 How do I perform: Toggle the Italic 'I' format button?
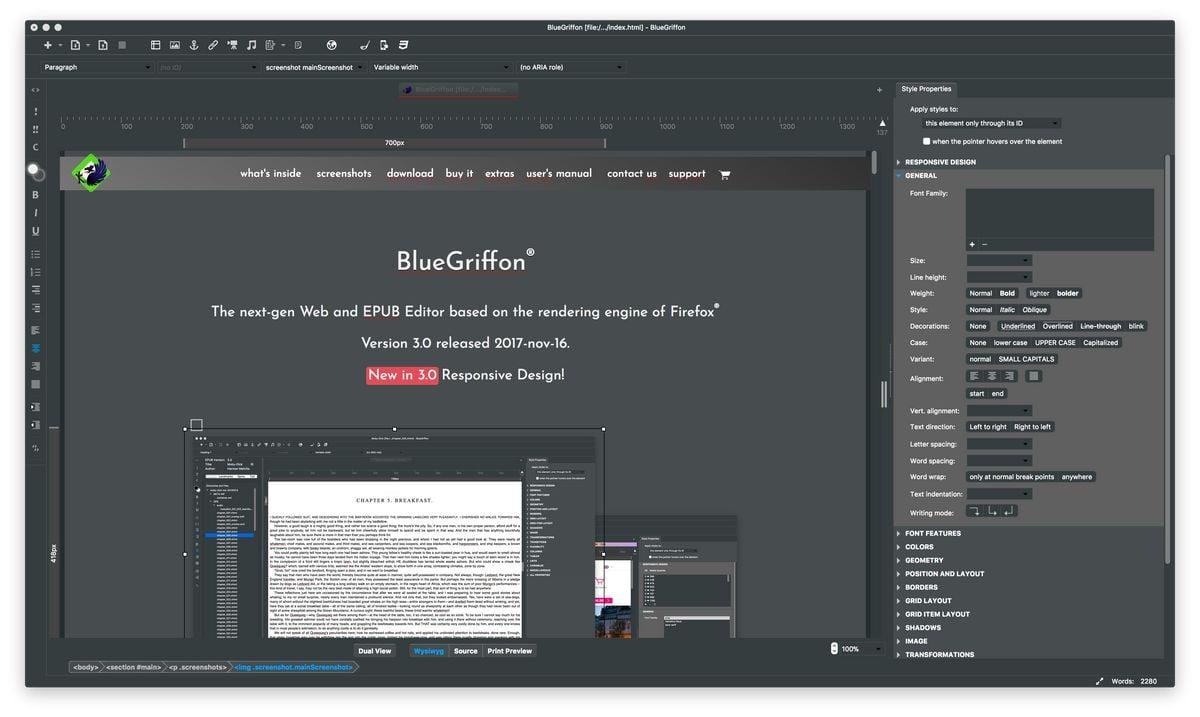[36, 213]
